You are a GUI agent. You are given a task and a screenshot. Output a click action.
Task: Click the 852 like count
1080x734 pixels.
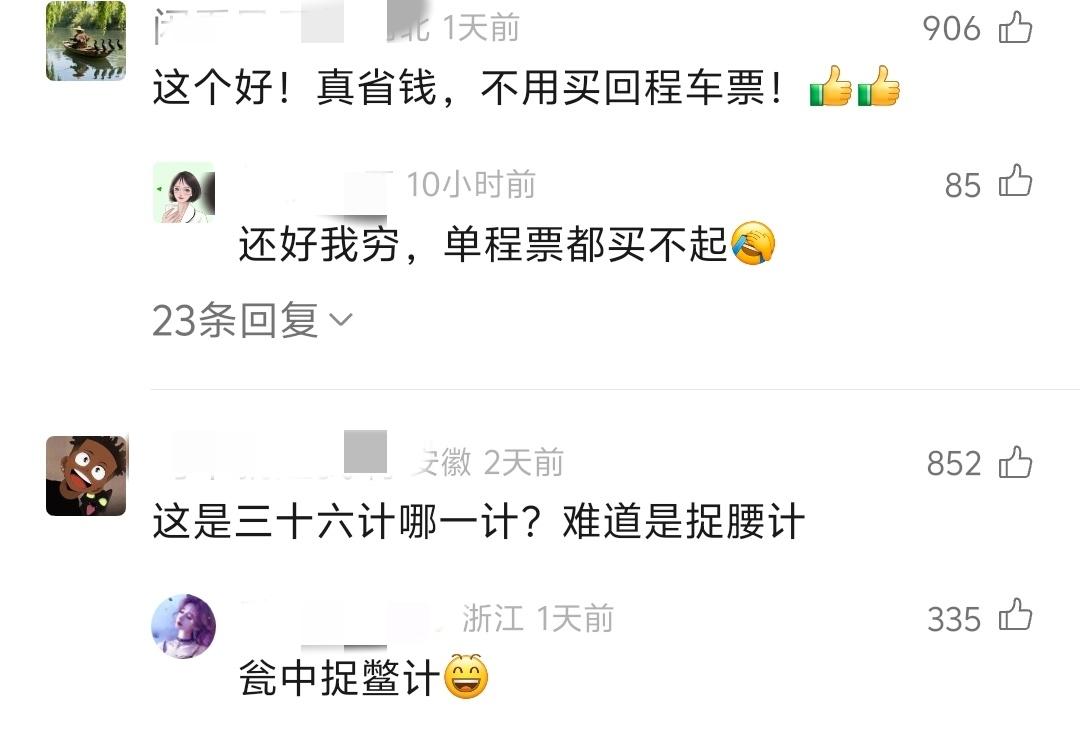[954, 463]
